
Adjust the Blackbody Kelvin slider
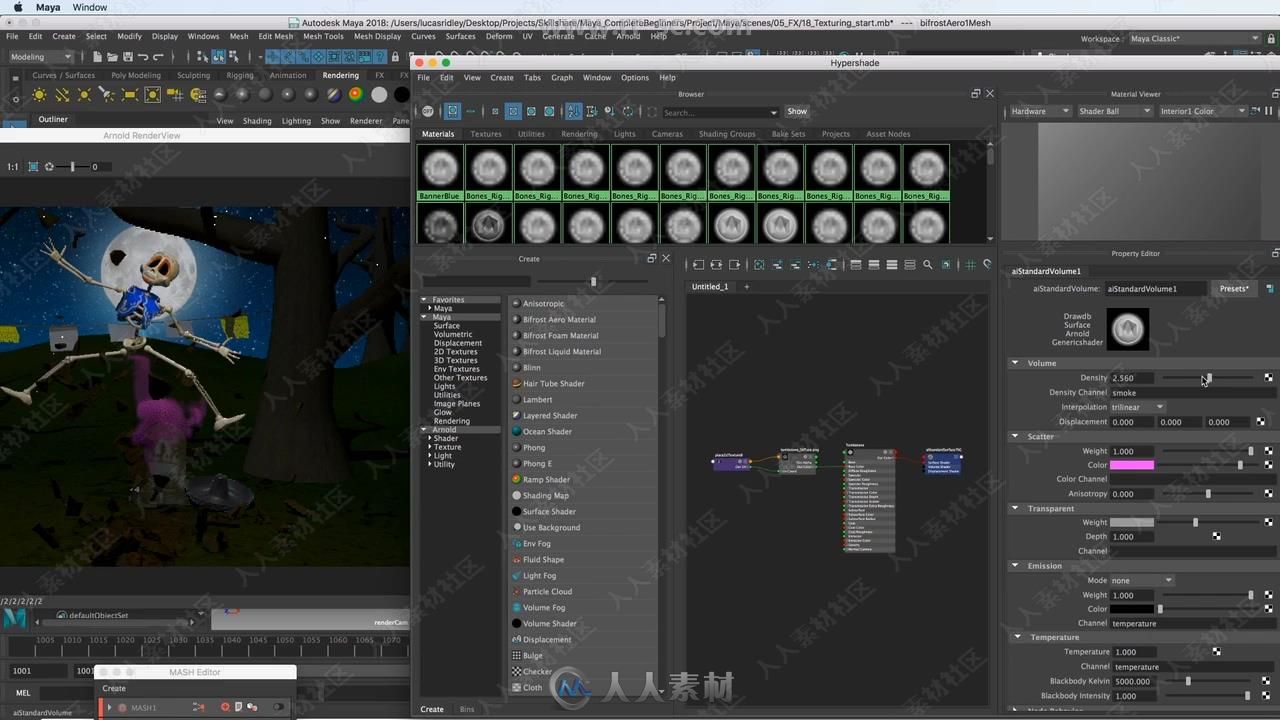point(1188,681)
